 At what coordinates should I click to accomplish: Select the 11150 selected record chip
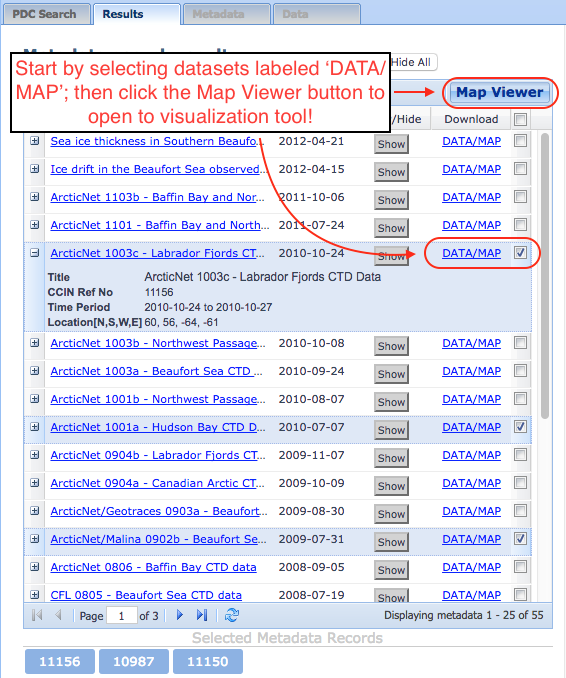[x=208, y=662]
